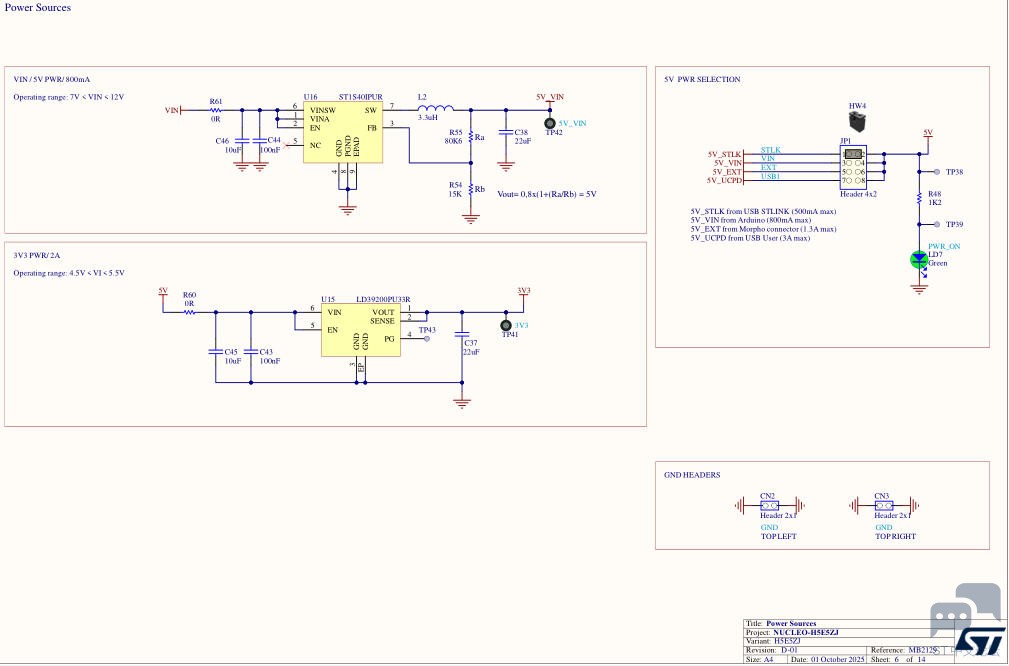
Task: Click the "TOP RIGHT" label under CN3
Action: [895, 537]
